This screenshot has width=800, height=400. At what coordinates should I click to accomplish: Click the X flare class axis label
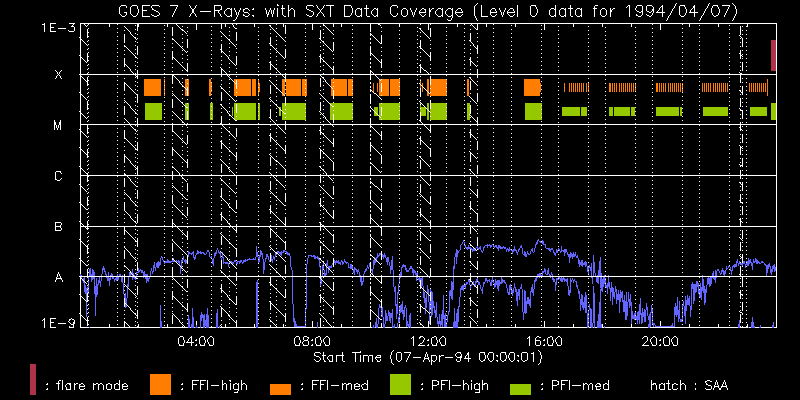[58, 75]
